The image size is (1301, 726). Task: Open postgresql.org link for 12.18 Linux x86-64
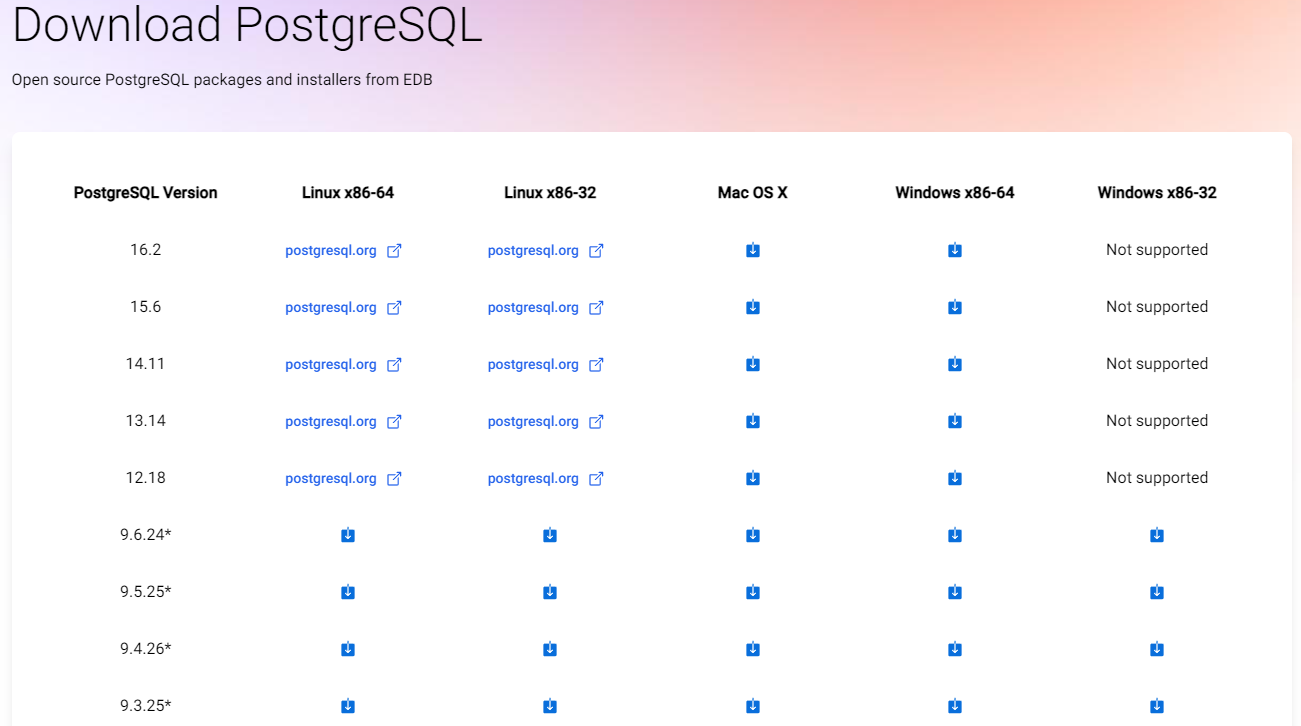tap(343, 479)
